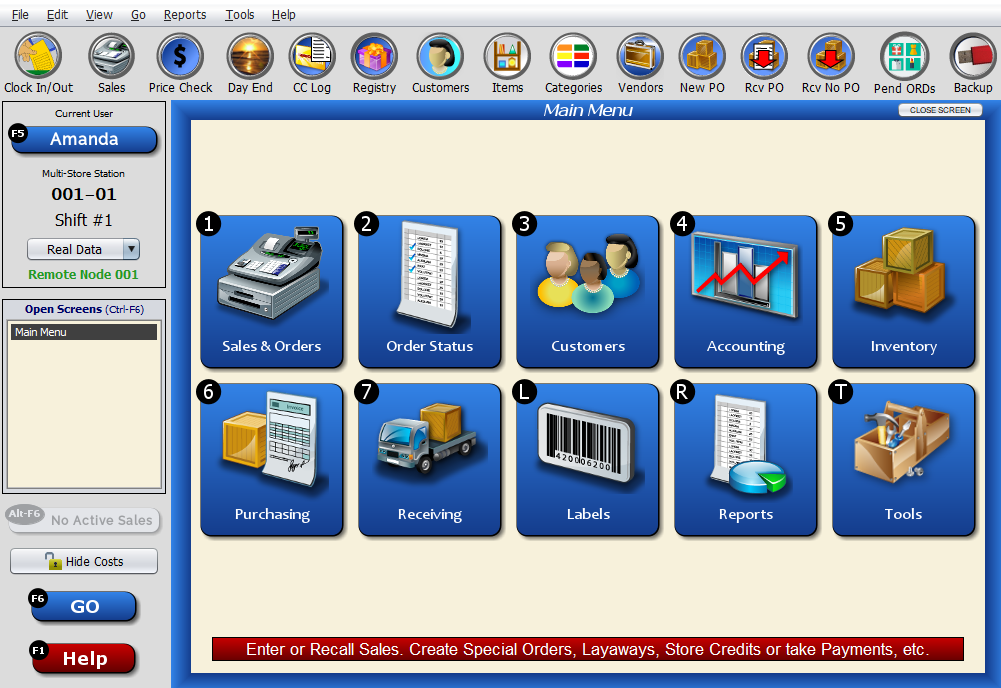Screen dimensions: 1001x688
Task: Select Main Menu in Open Screens list
Action: (x=84, y=332)
